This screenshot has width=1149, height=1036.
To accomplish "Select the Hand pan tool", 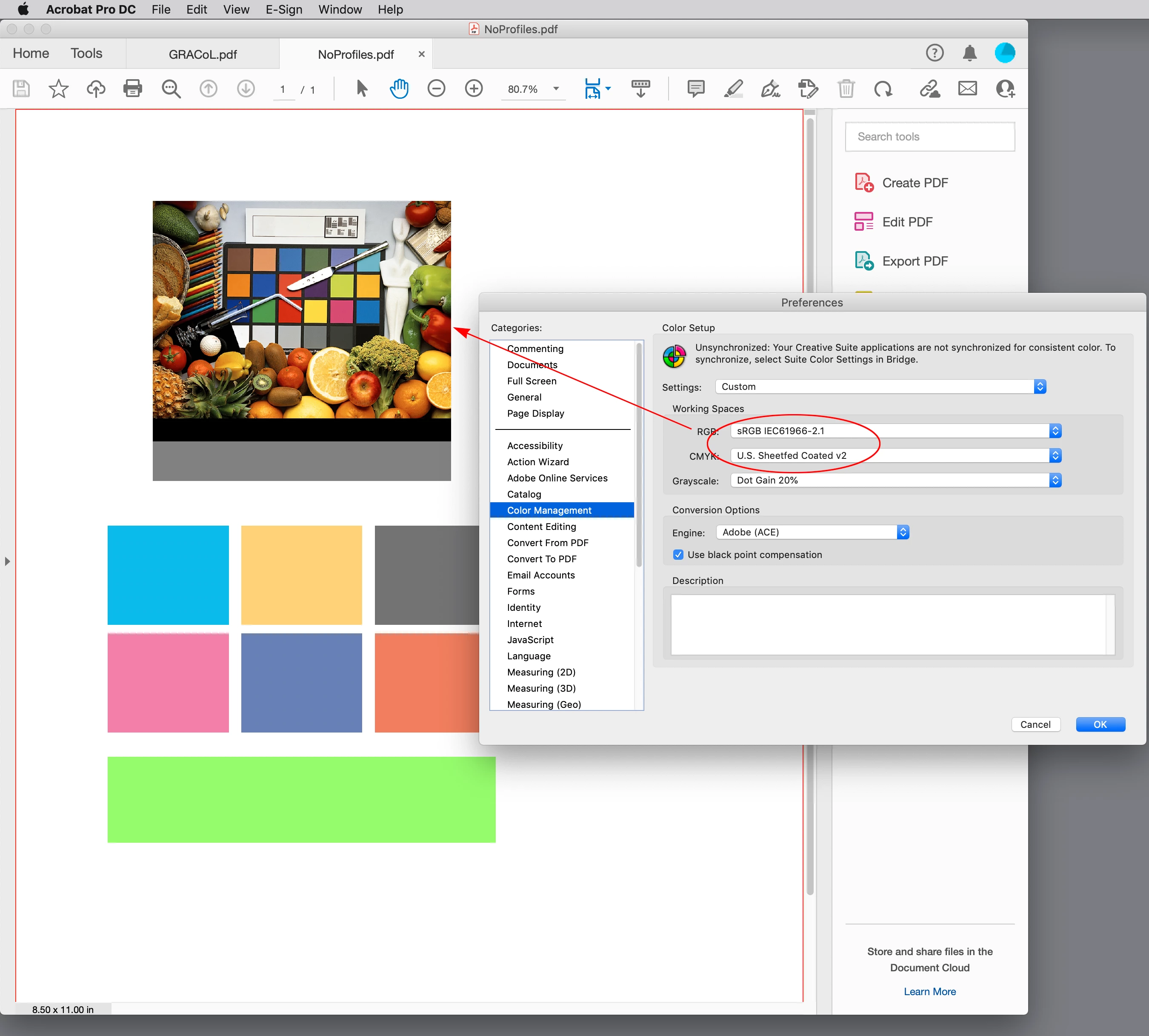I will (x=399, y=89).
